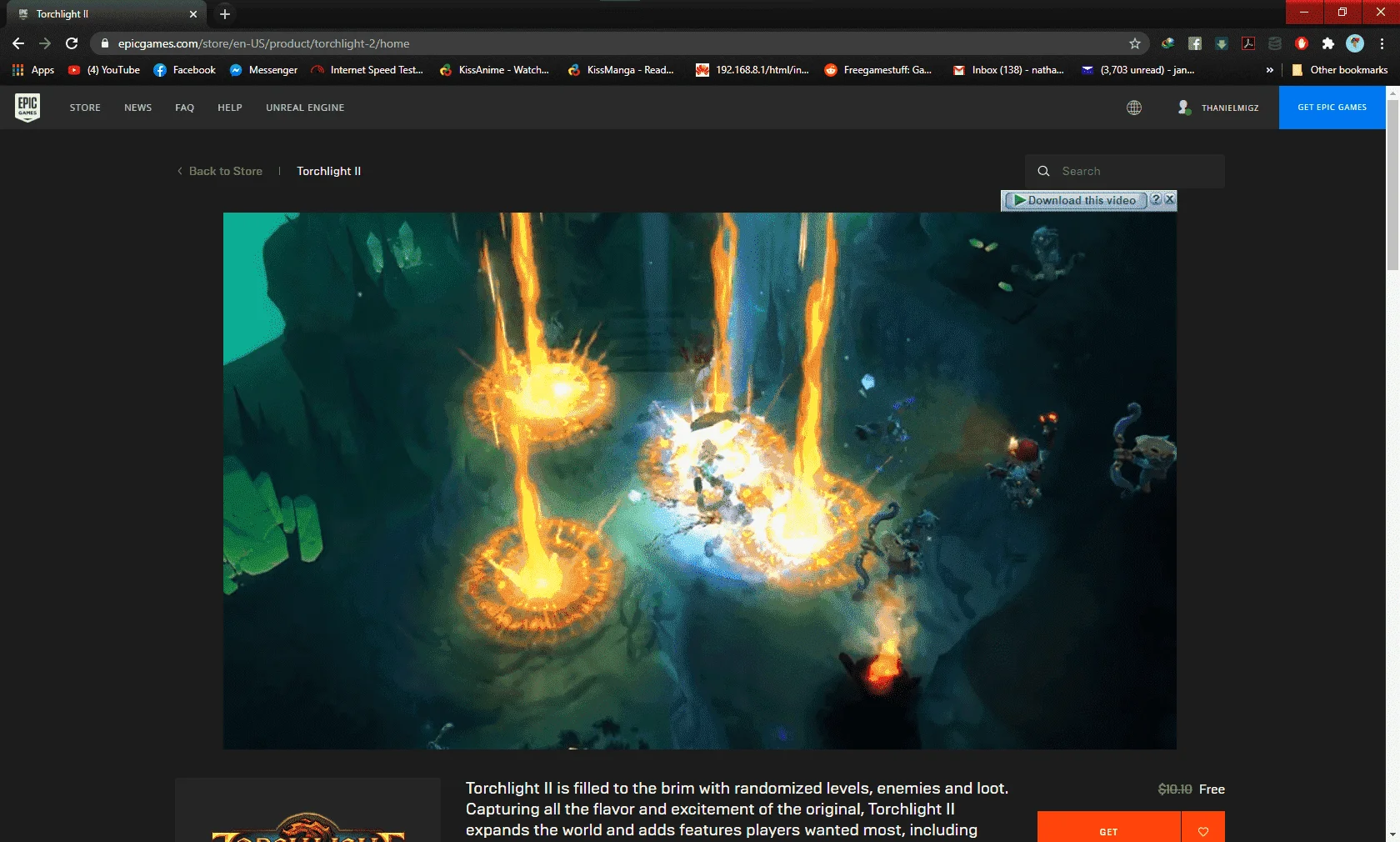Open the grey stacked-discs extension icon
This screenshot has height=842, width=1400.
click(x=1275, y=43)
